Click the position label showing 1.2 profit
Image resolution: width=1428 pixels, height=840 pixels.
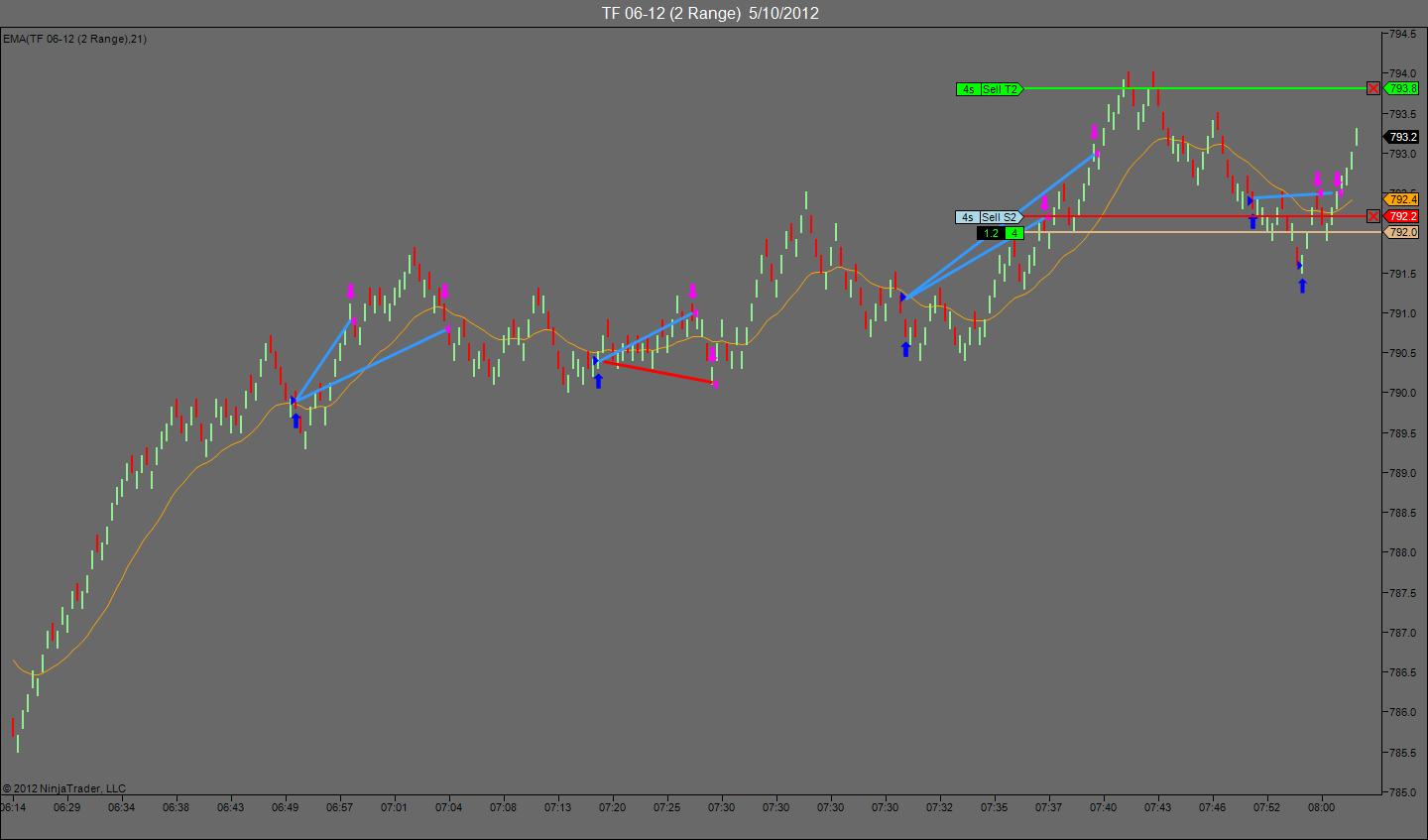(991, 233)
